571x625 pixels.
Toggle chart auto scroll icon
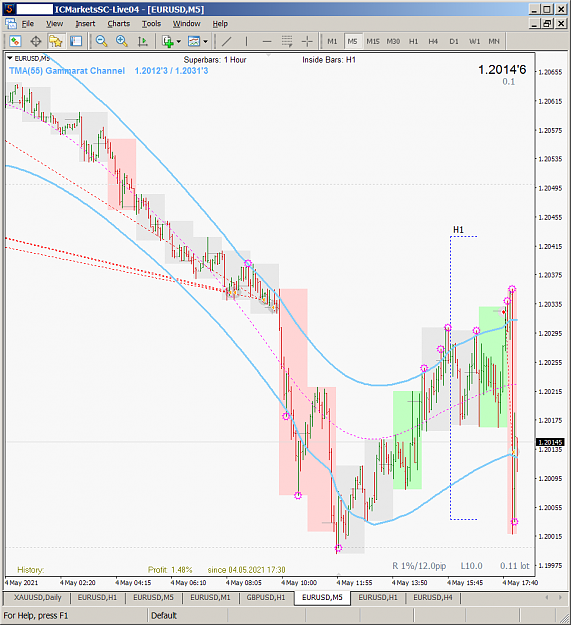[x=142, y=41]
